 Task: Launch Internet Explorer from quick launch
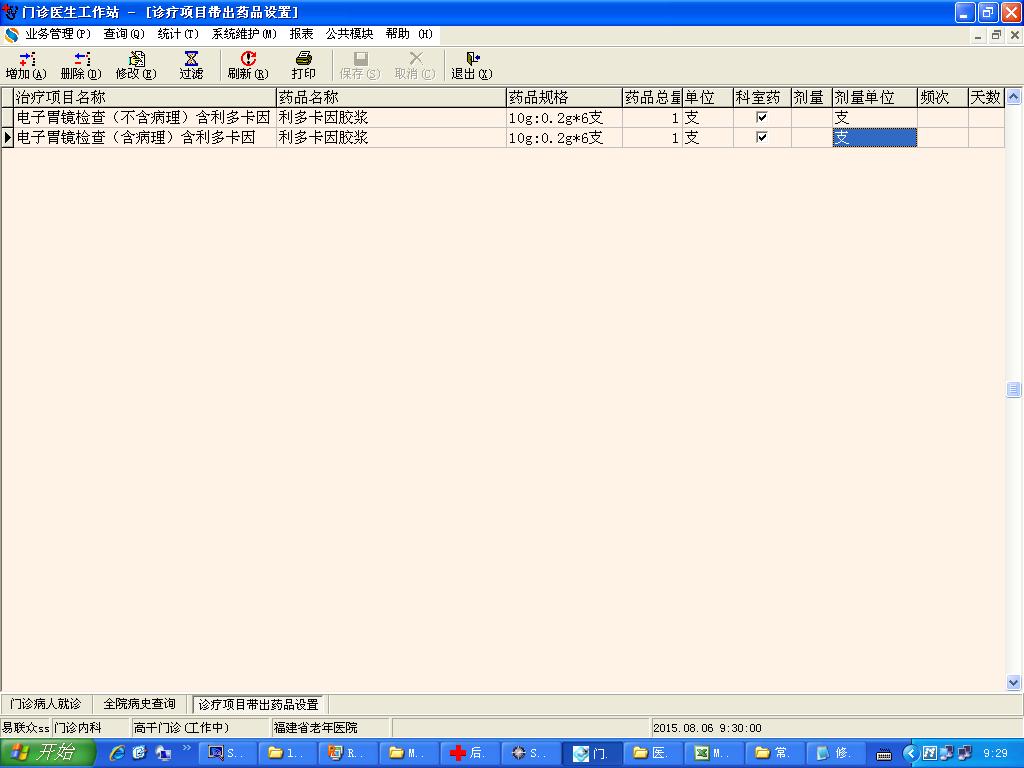tap(116, 753)
